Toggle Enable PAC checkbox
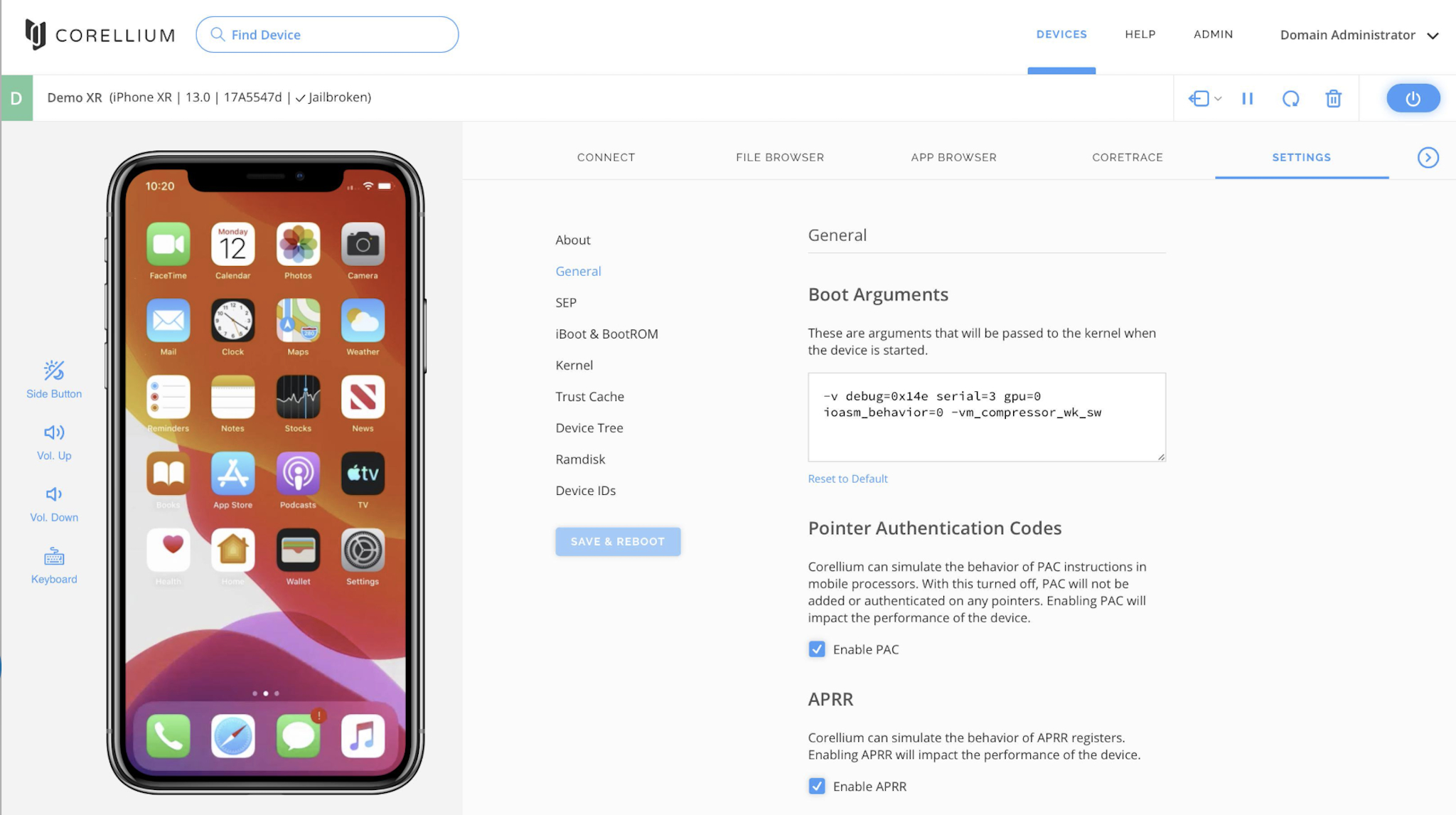1456x815 pixels. (818, 649)
